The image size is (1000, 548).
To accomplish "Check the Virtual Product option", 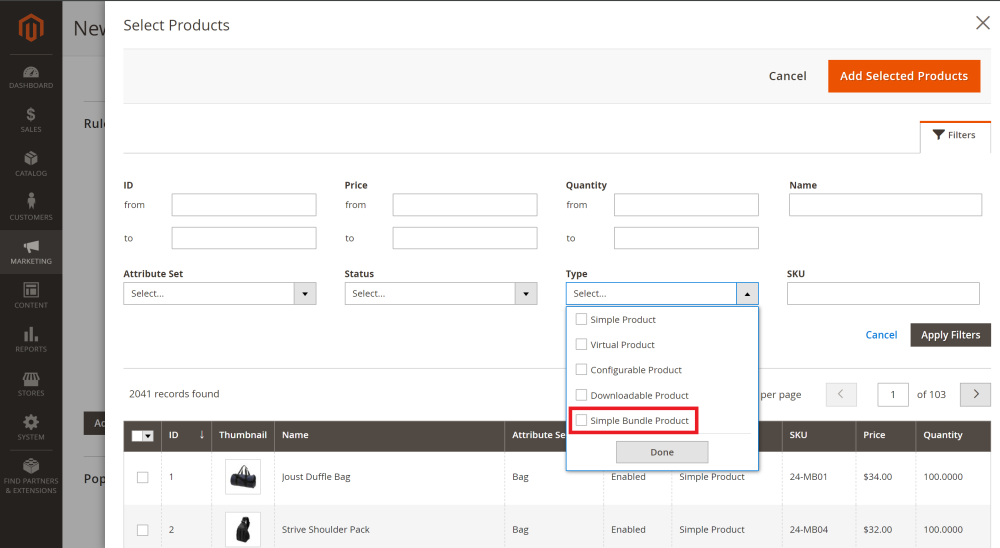I will [581, 344].
